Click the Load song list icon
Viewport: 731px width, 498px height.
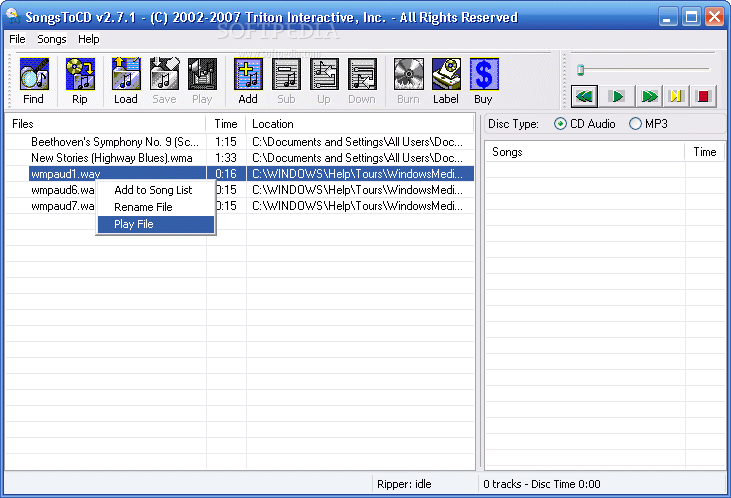point(126,81)
